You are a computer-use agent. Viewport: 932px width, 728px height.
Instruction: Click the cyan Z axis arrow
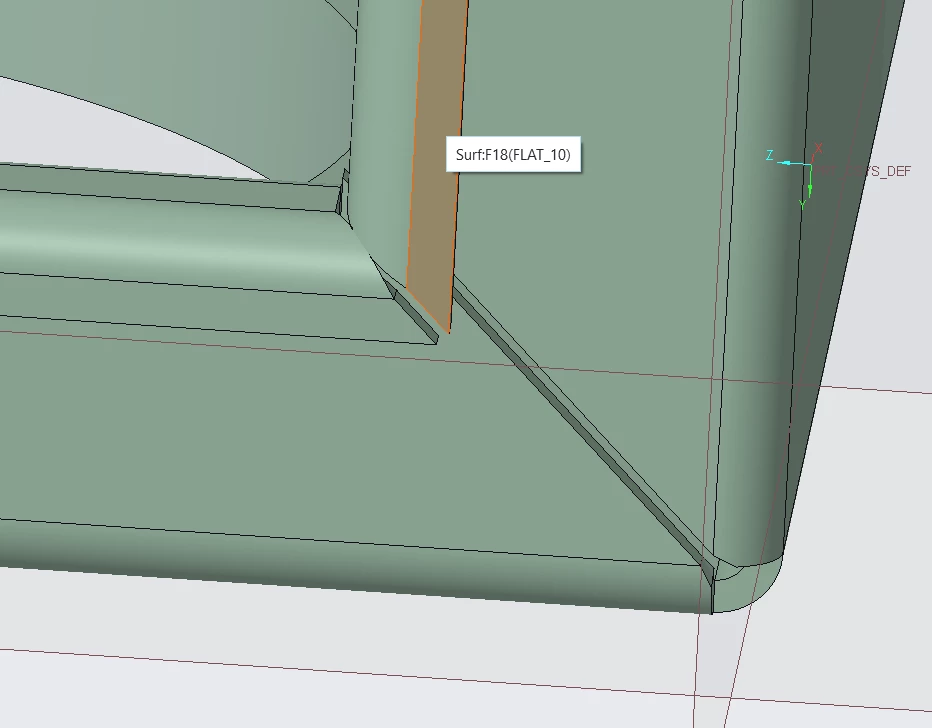click(786, 162)
